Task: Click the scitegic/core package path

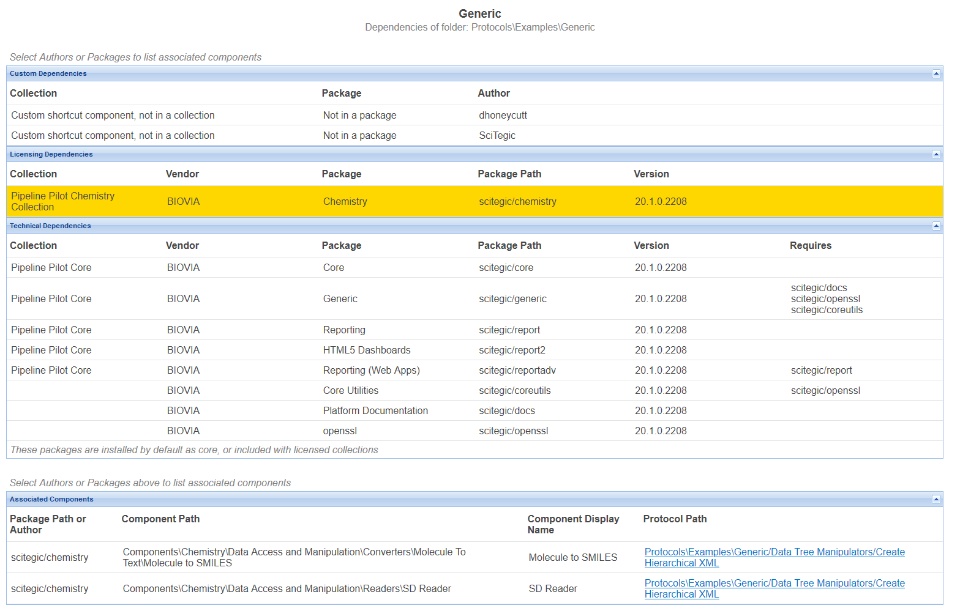Action: tap(506, 268)
